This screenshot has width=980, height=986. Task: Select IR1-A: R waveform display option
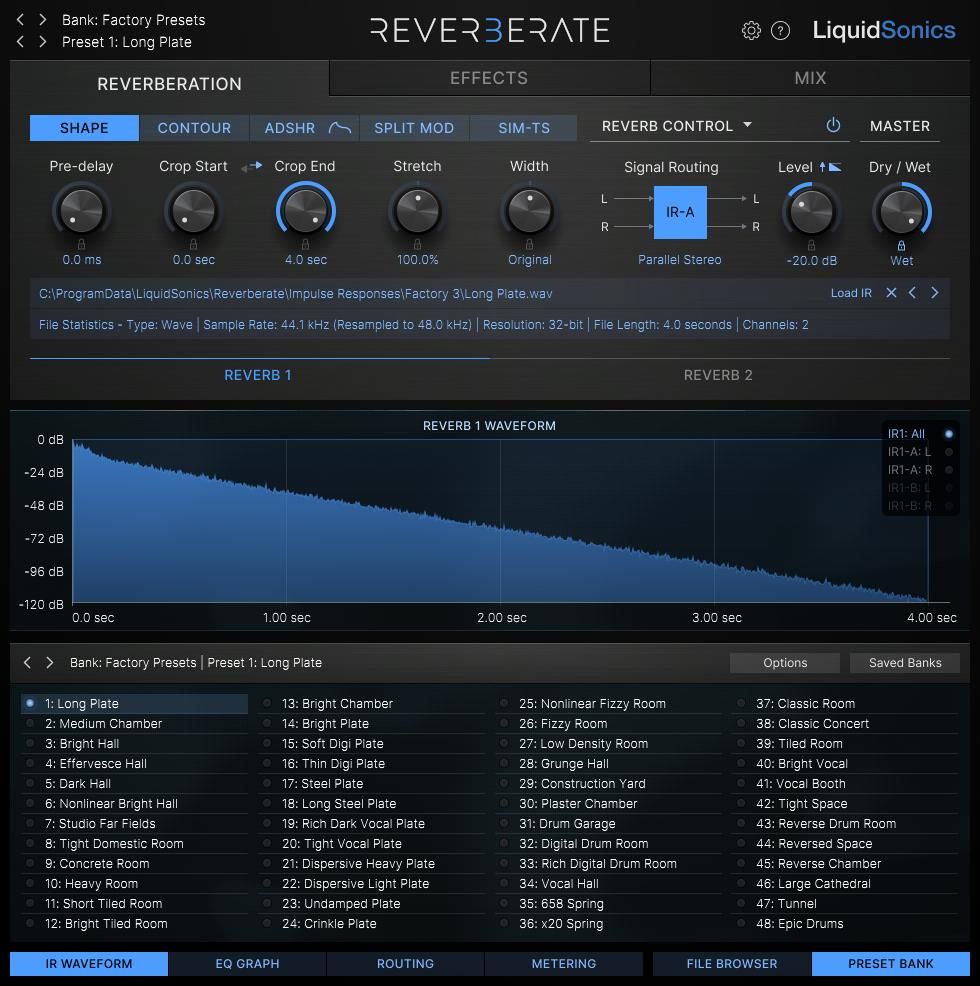[920, 470]
